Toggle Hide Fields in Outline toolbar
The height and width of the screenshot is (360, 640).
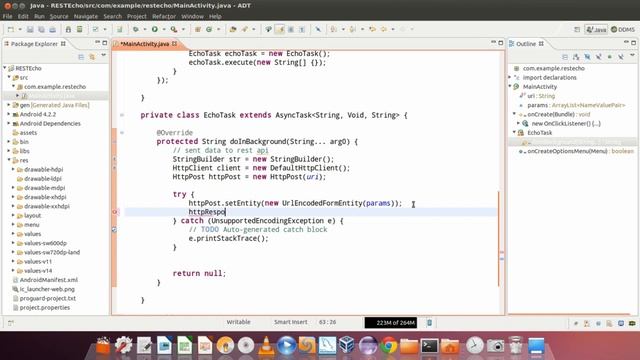click(x=587, y=57)
